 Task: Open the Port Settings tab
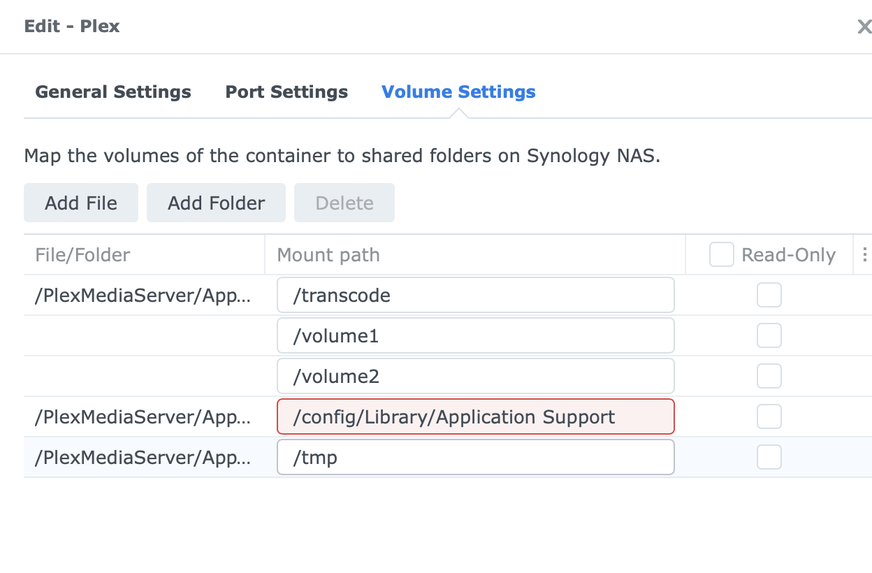pyautogui.click(x=286, y=92)
